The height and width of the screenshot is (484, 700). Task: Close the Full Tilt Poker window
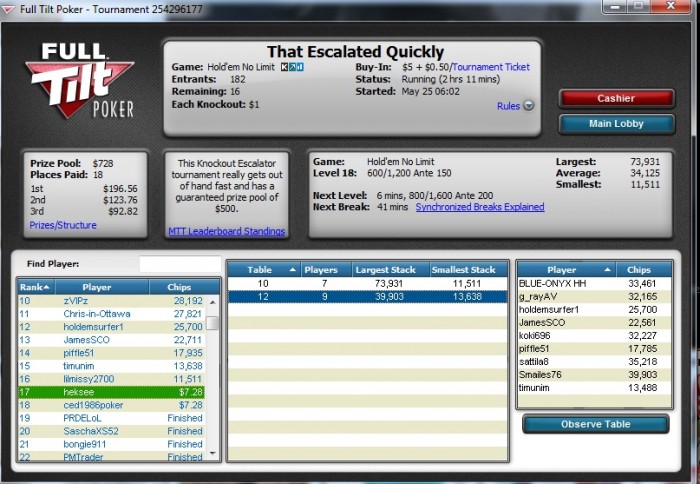[671, 6]
